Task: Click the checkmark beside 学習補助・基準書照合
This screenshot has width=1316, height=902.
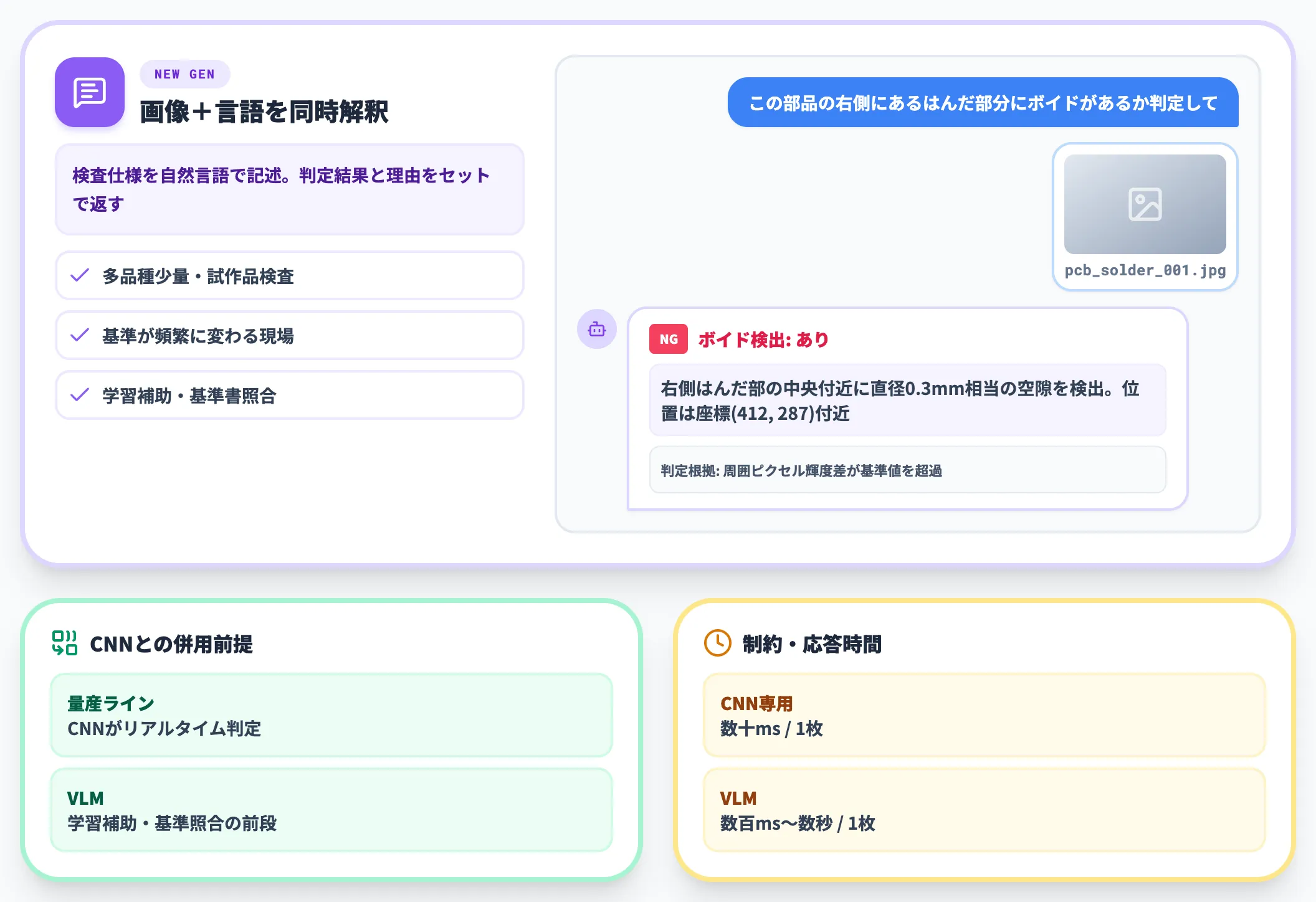Action: click(80, 395)
